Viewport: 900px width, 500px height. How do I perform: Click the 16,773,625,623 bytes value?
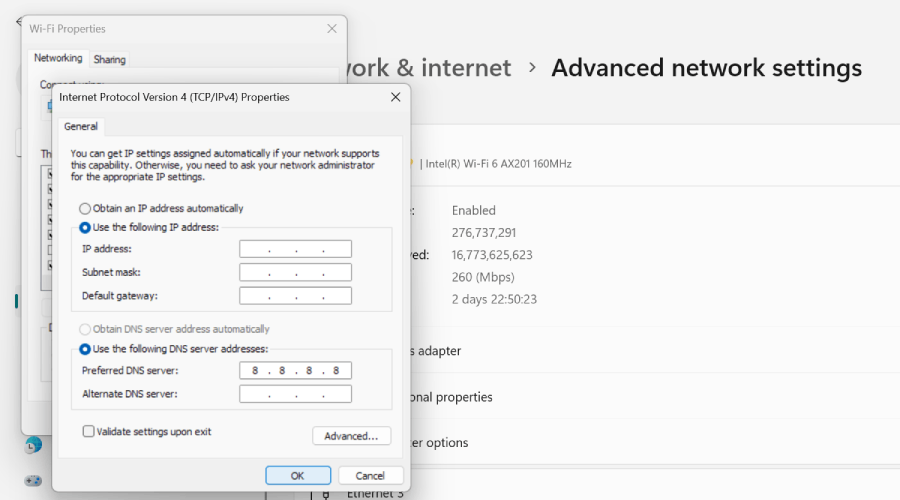pos(492,255)
